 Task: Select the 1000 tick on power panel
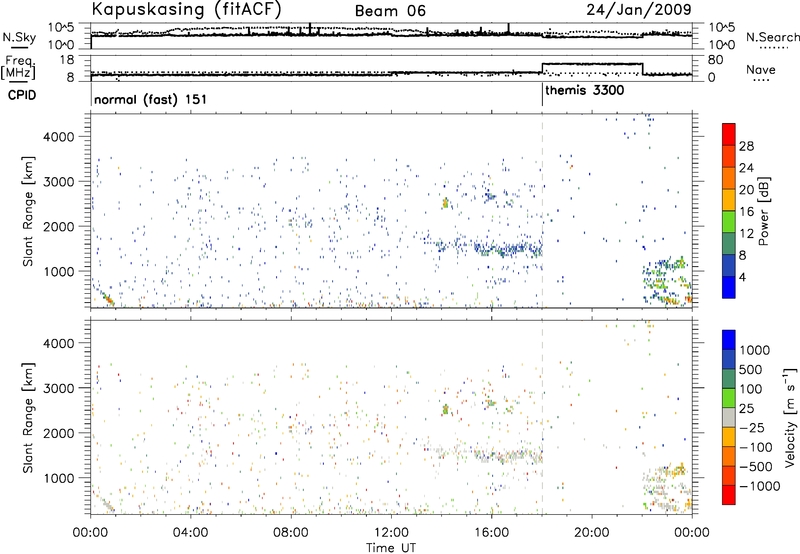click(x=59, y=271)
